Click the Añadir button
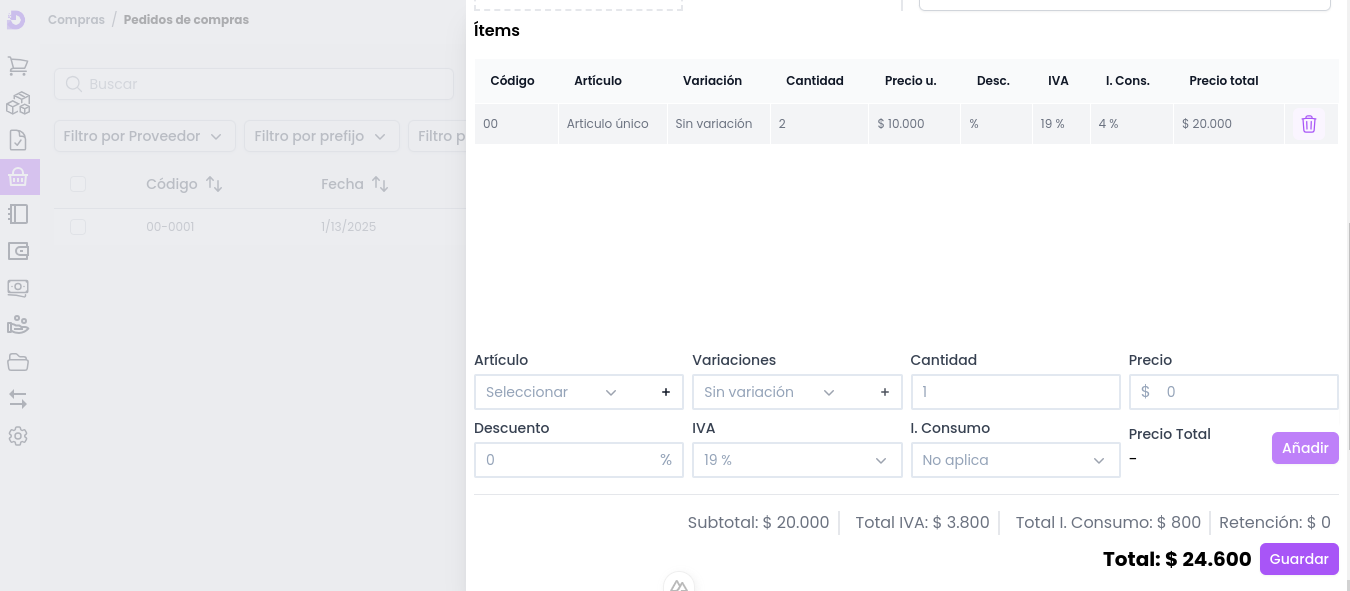 [1304, 448]
